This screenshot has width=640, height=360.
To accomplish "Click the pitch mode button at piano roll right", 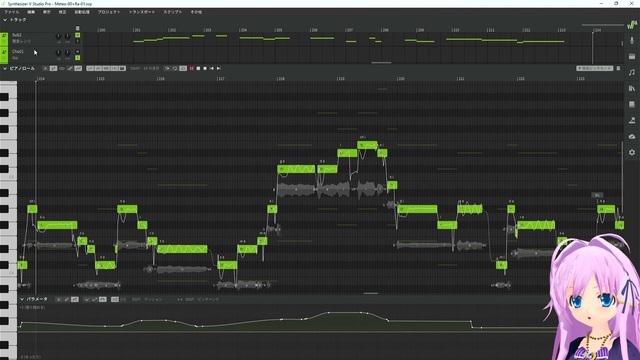I will tap(594, 68).
